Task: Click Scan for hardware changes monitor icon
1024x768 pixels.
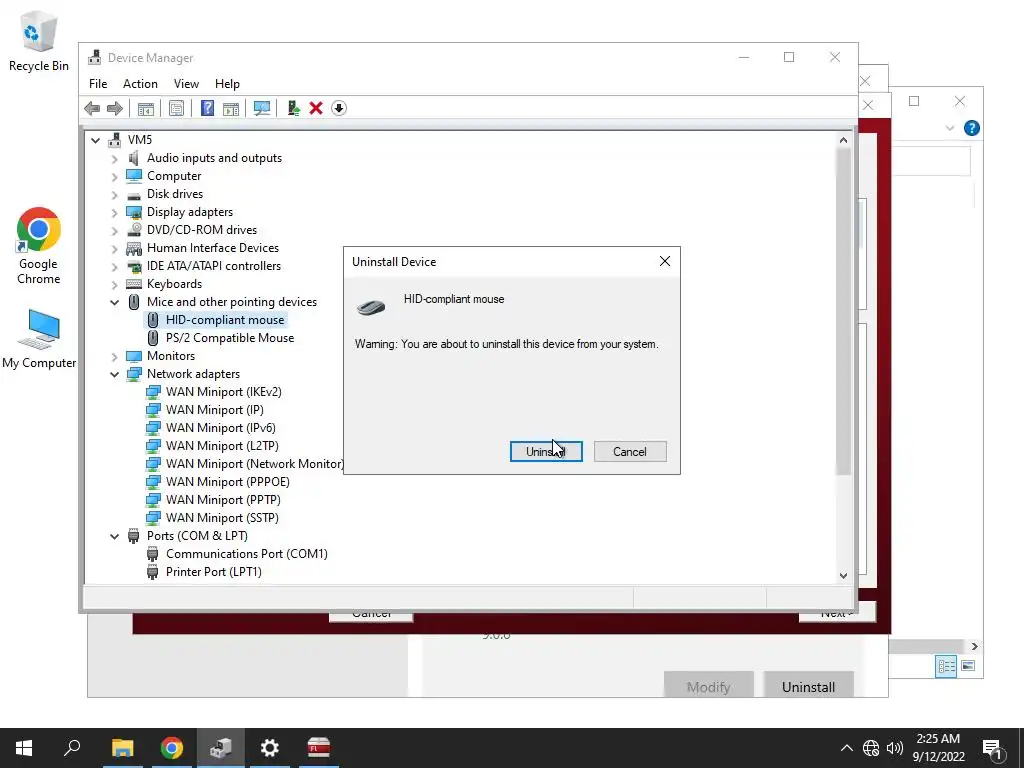Action: coord(262,108)
